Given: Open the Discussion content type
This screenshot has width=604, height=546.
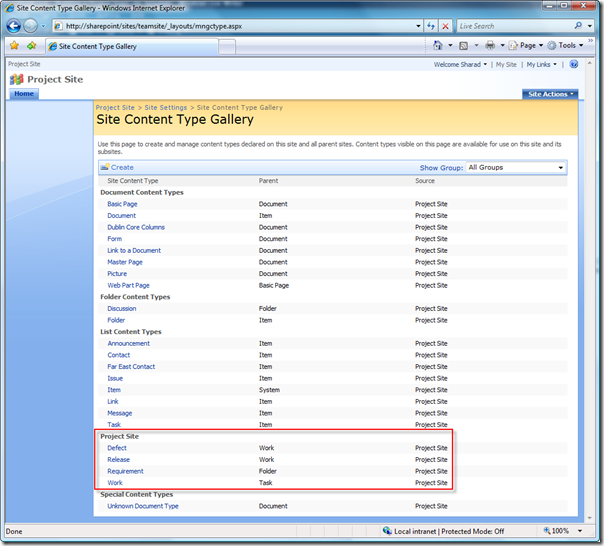Looking at the screenshot, I should (x=122, y=308).
